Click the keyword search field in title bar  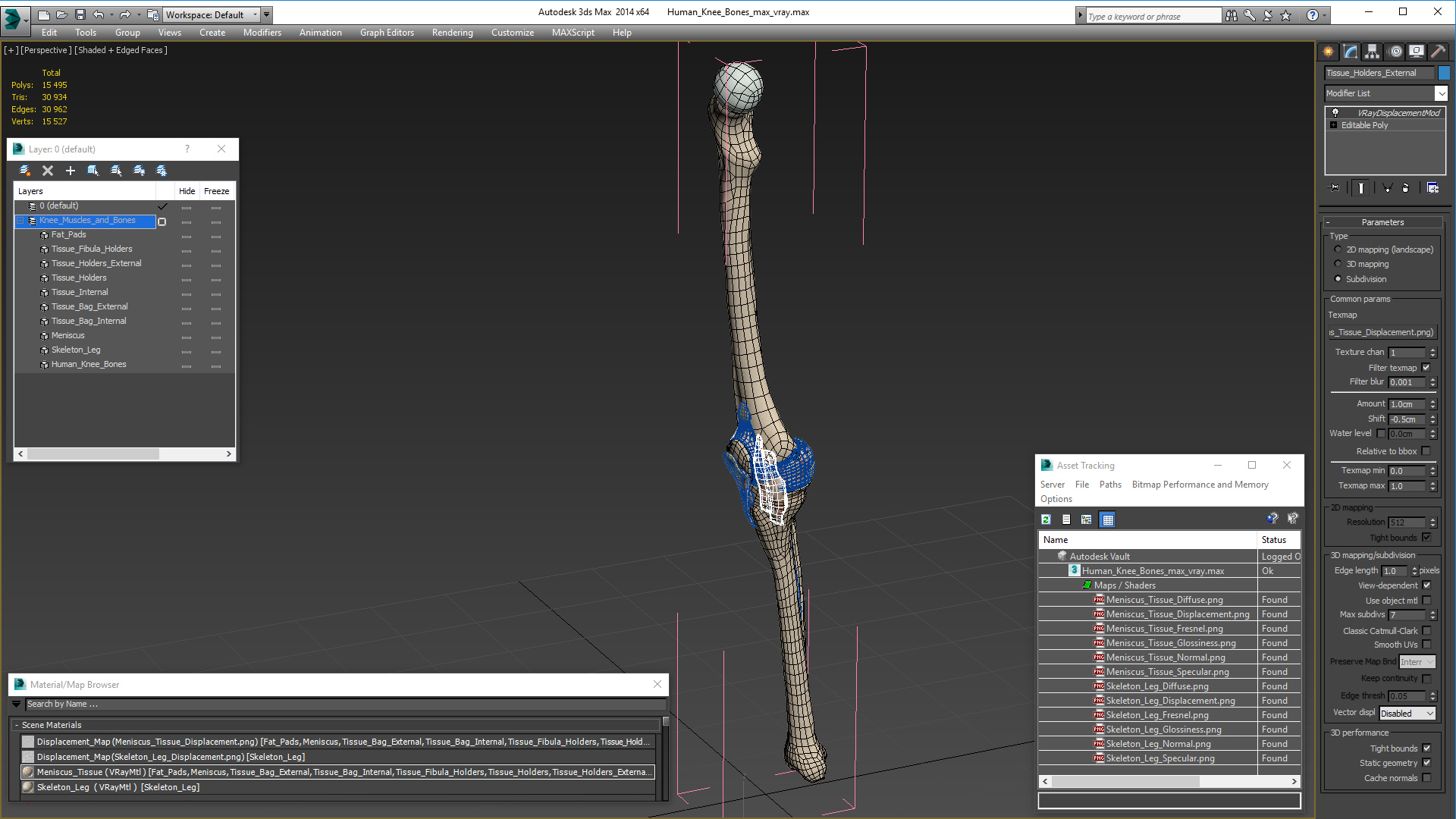coord(1153,16)
